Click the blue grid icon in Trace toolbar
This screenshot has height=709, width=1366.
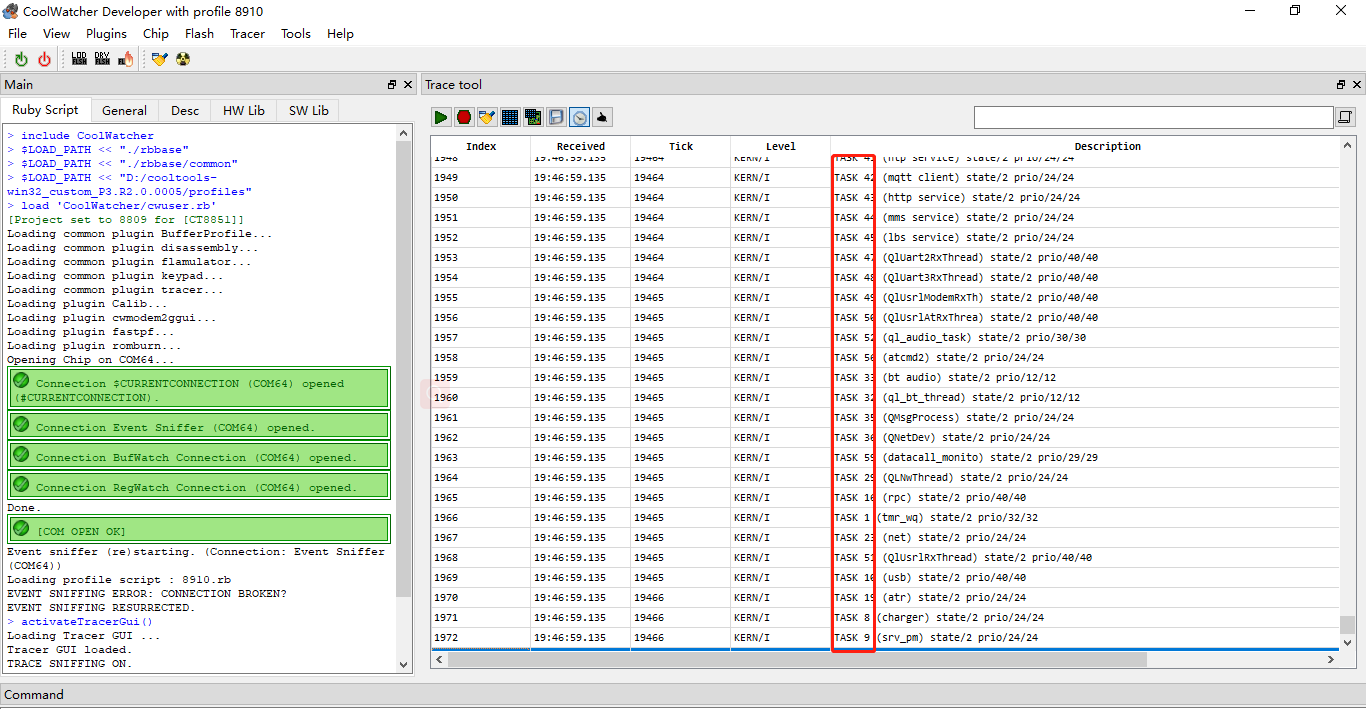pos(510,117)
